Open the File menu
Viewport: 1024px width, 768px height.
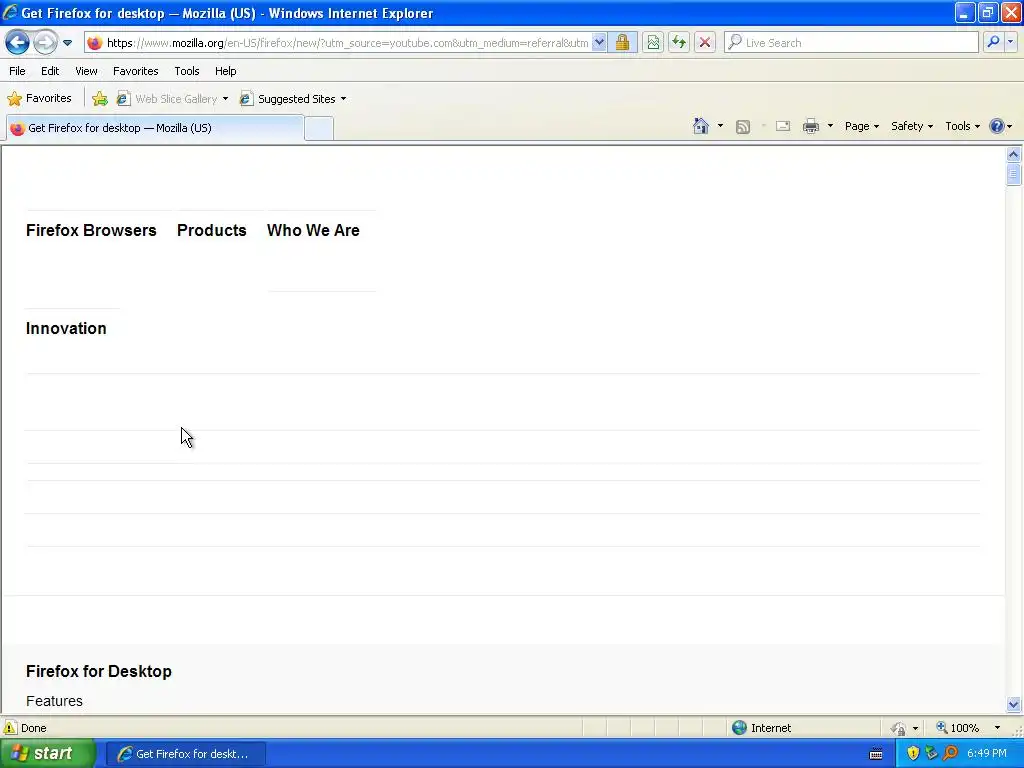click(18, 71)
